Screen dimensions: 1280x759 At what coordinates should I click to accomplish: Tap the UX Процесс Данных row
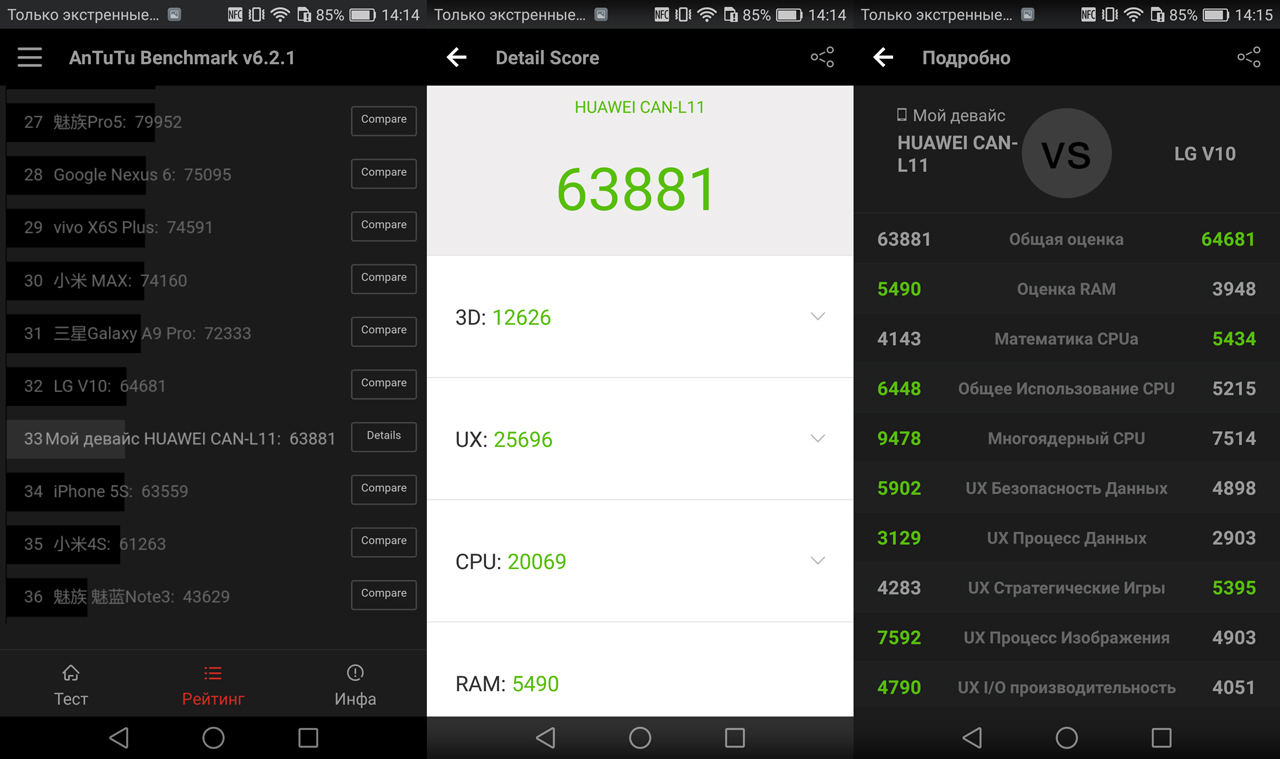(1067, 538)
